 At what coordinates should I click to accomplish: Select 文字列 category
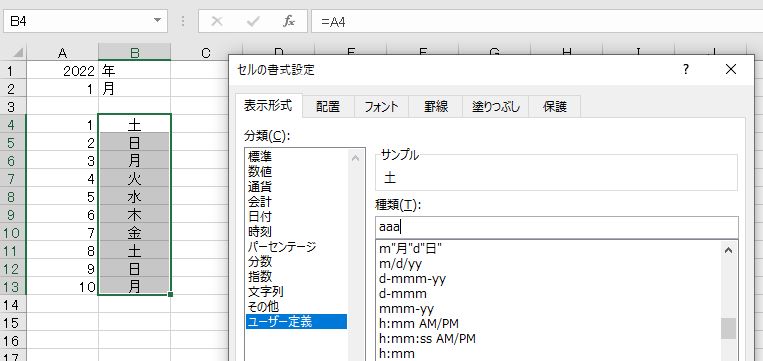(x=297, y=292)
